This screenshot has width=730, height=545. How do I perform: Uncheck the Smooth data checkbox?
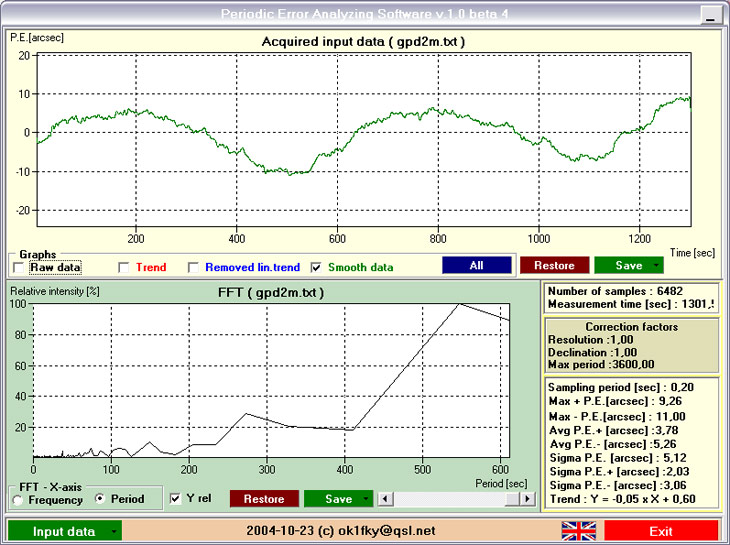316,268
